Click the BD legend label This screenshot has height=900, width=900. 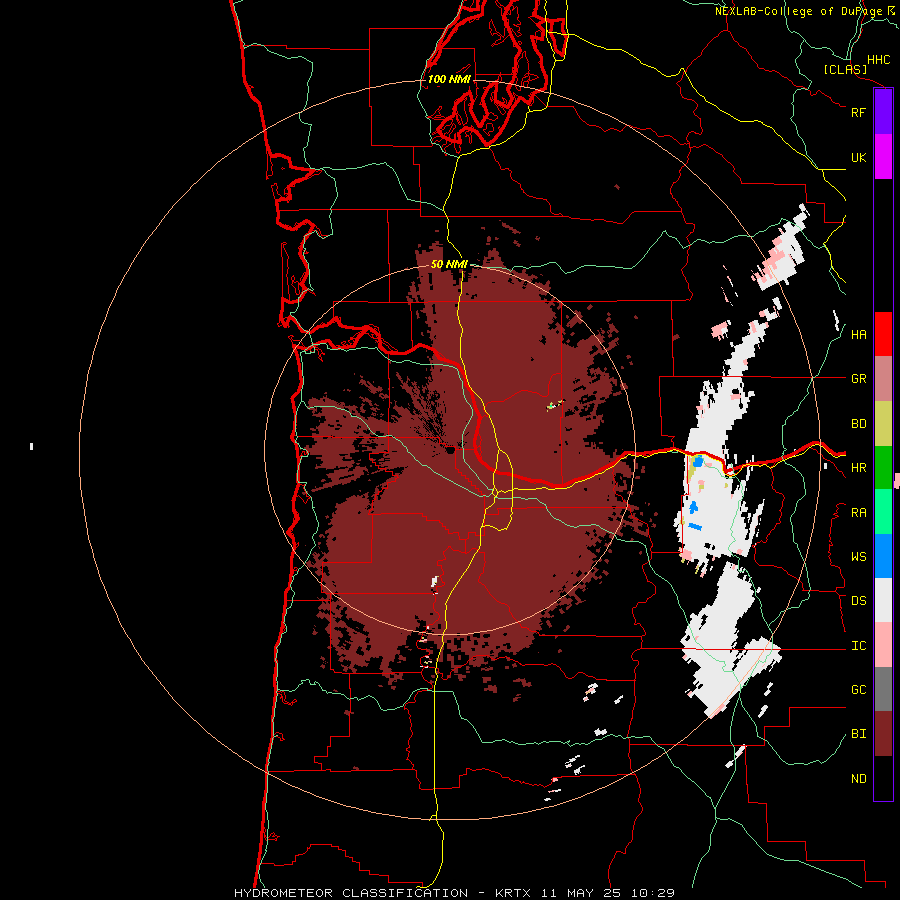click(858, 424)
